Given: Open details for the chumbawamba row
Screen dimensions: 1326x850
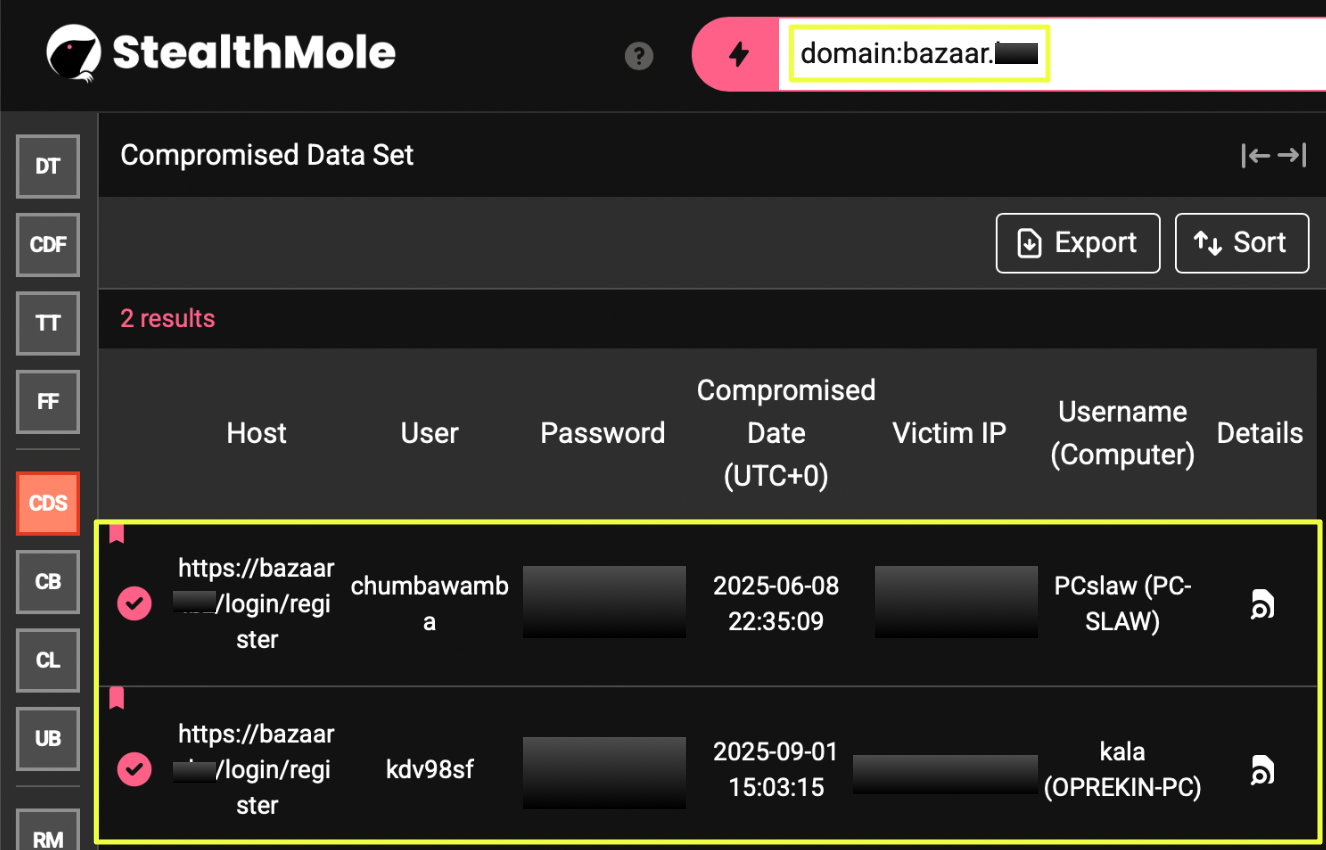Looking at the screenshot, I should [x=1262, y=604].
